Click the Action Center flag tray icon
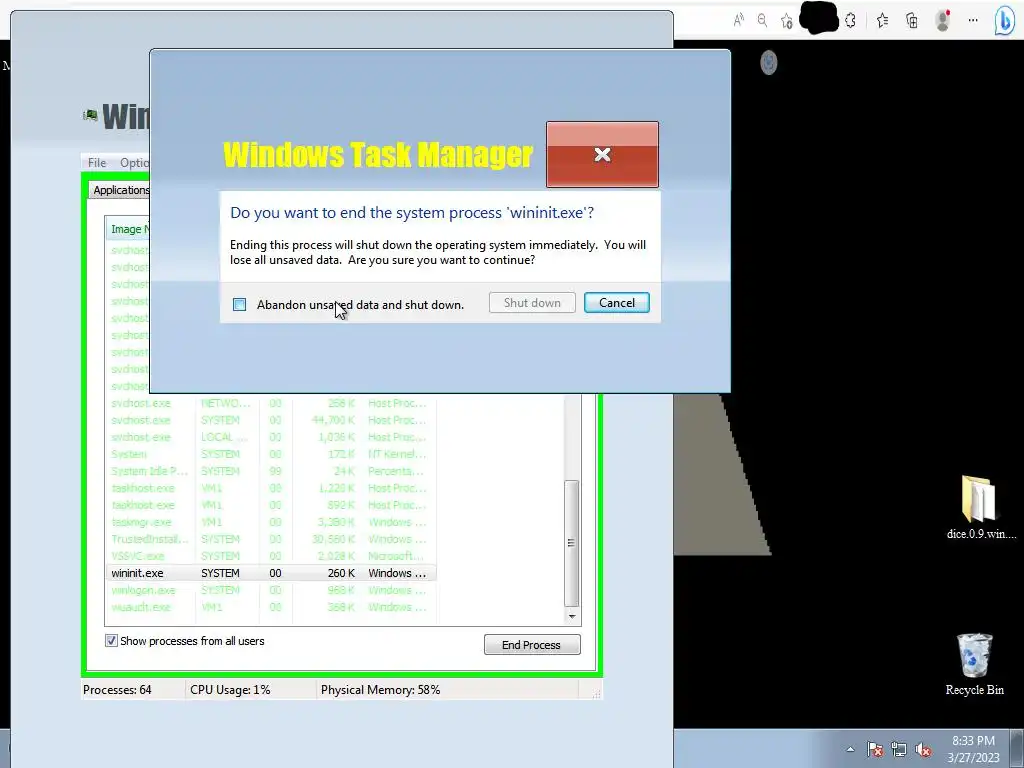The image size is (1024, 768). 875,750
